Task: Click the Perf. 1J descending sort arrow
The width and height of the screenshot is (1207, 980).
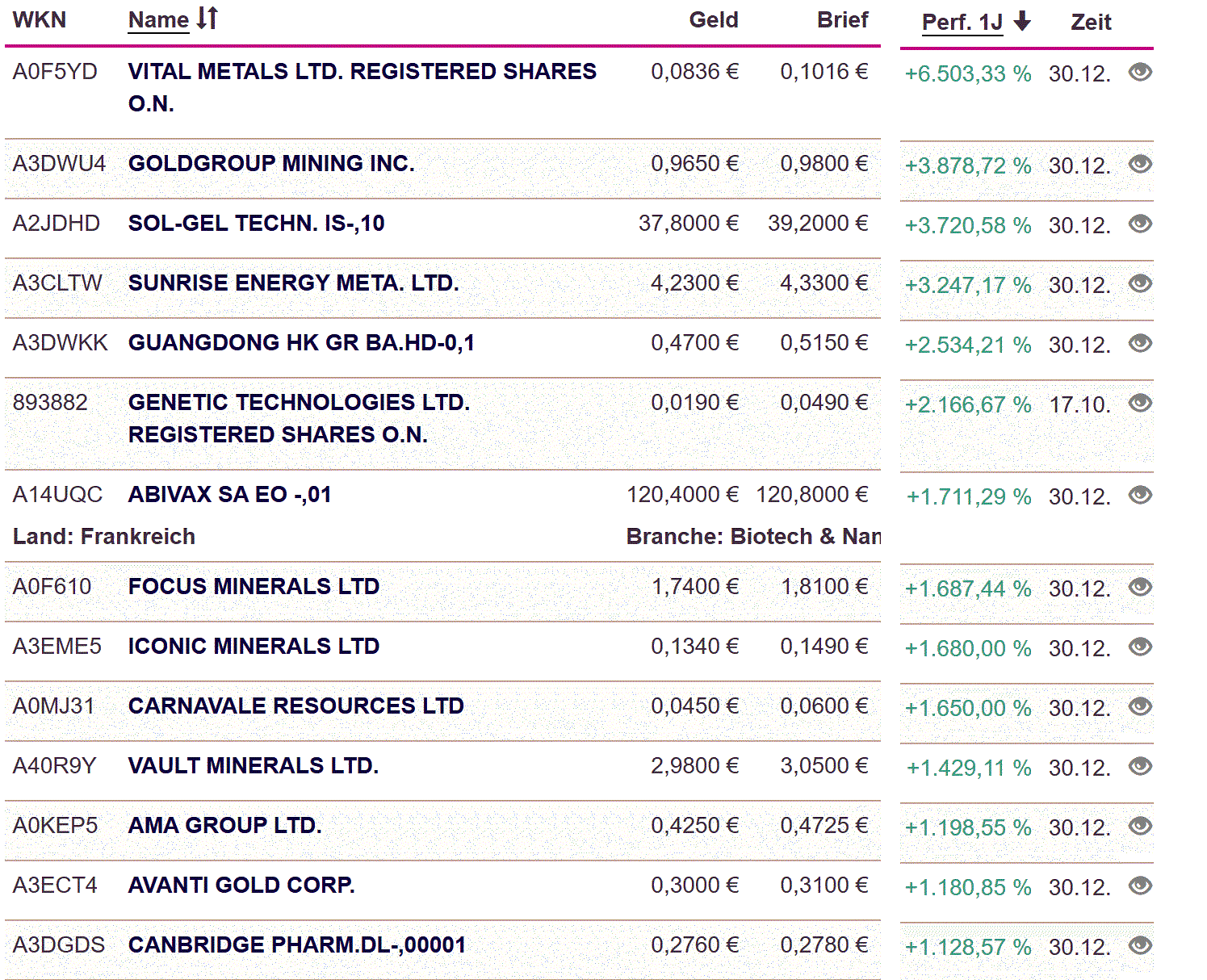Action: click(x=1022, y=21)
